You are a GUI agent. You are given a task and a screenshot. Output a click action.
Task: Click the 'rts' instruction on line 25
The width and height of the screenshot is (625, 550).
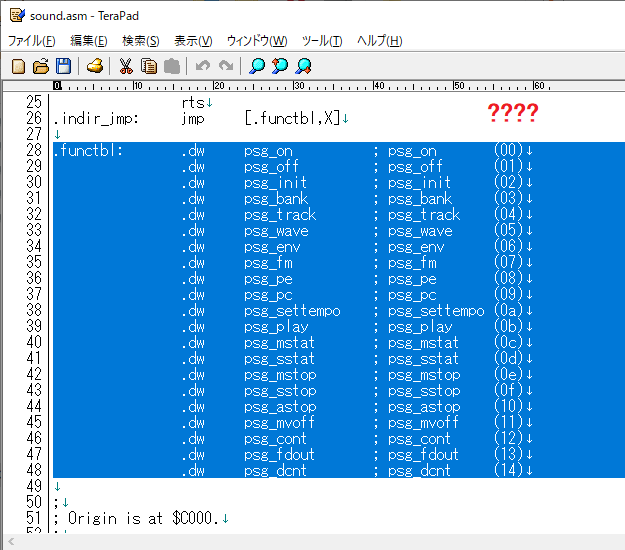[193, 103]
